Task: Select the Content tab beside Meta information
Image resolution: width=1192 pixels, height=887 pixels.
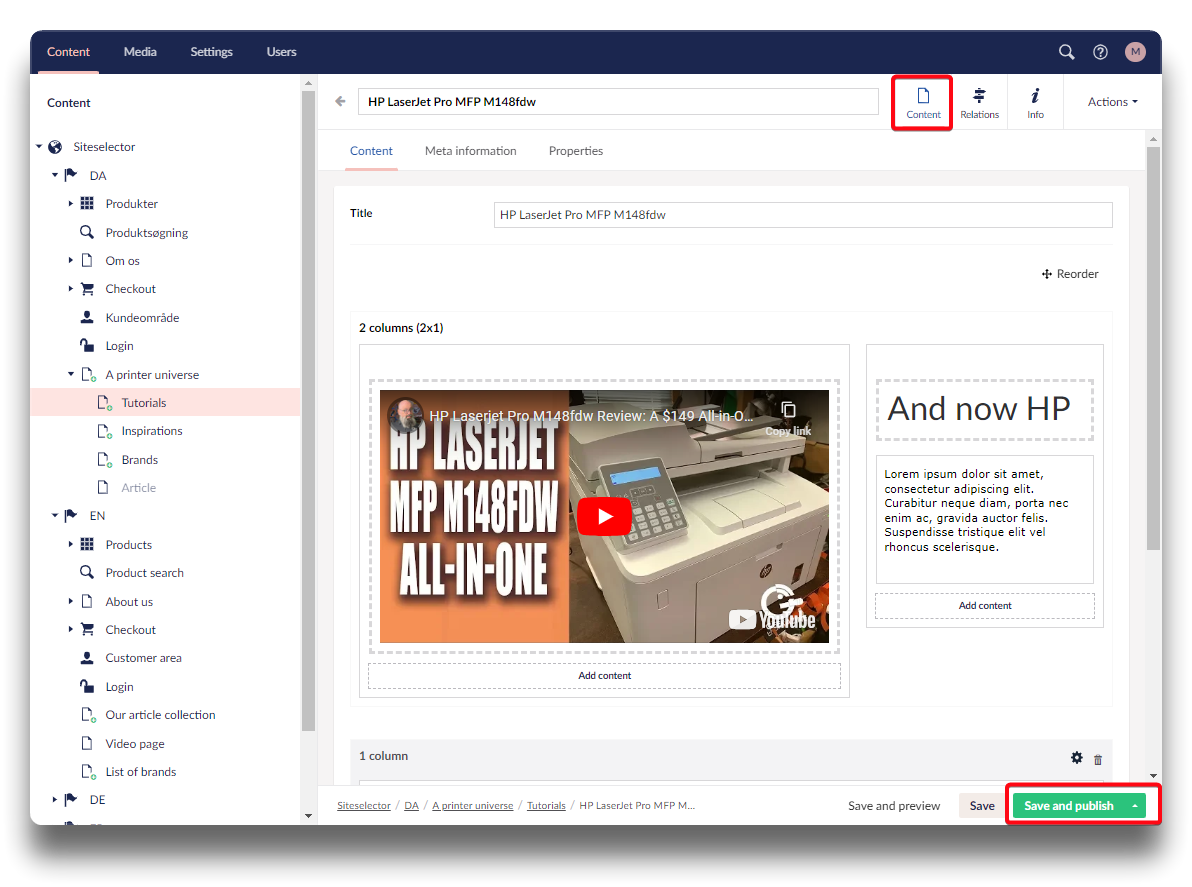Action: pos(371,150)
